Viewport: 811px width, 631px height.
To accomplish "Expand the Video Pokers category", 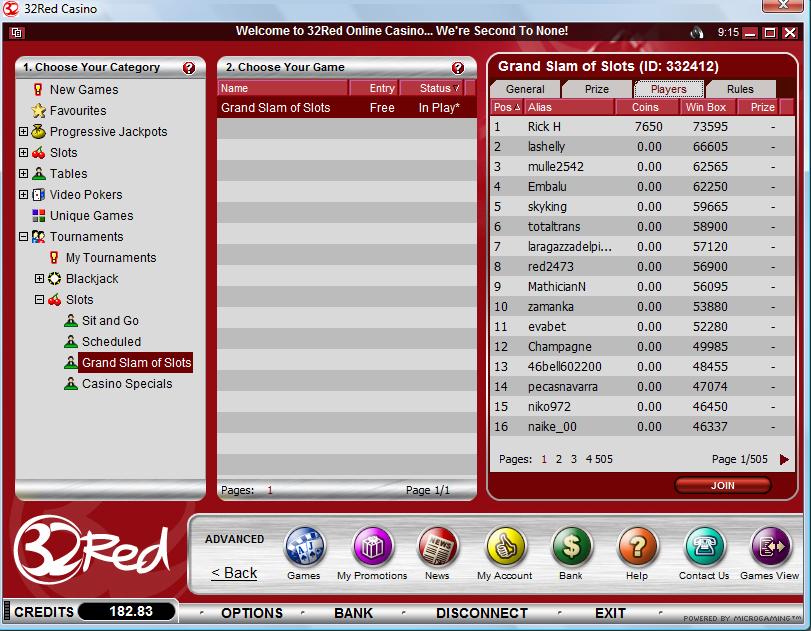I will [x=23, y=194].
